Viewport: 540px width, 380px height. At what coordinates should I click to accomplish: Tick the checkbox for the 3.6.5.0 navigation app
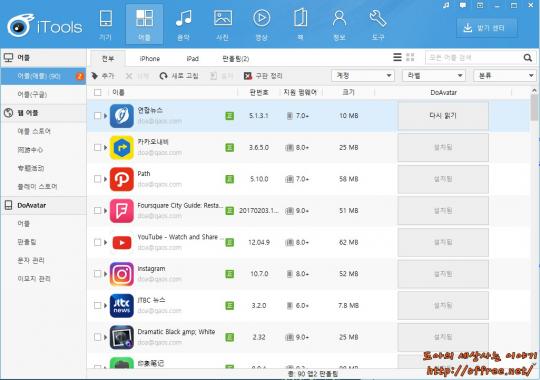coord(98,147)
